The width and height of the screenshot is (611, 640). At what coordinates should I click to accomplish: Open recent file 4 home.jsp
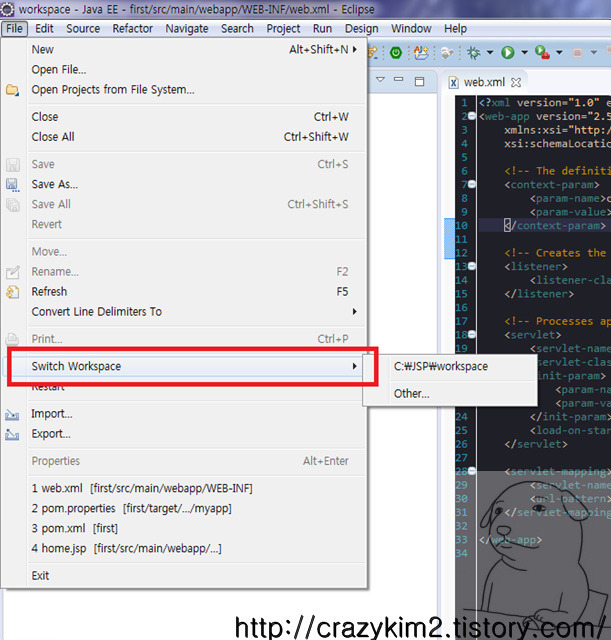coord(184,548)
